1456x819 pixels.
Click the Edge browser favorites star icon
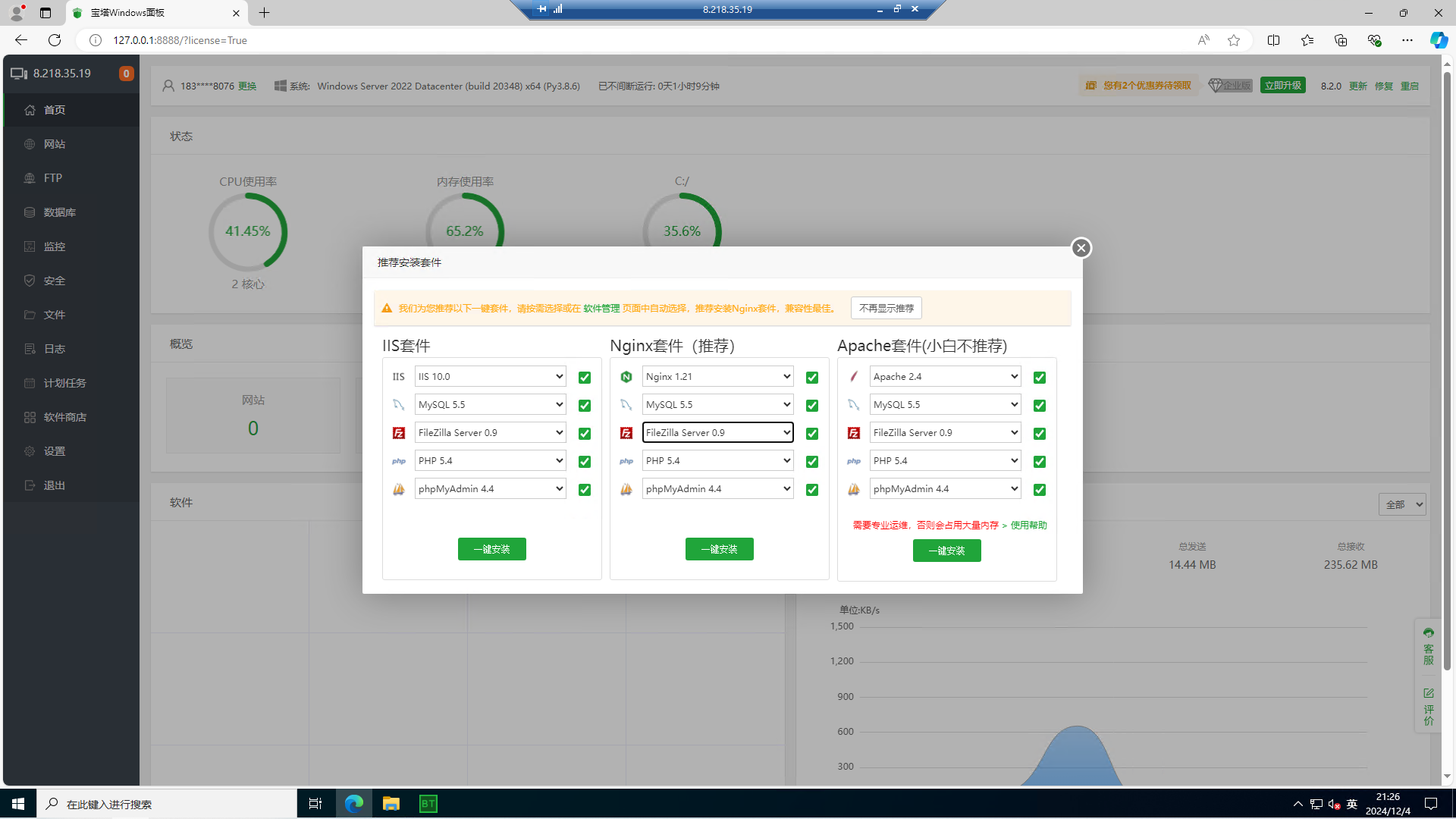tap(1234, 40)
